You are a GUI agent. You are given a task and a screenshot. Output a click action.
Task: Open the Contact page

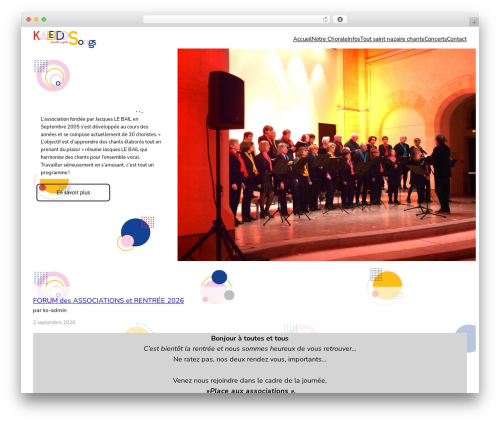tap(457, 39)
